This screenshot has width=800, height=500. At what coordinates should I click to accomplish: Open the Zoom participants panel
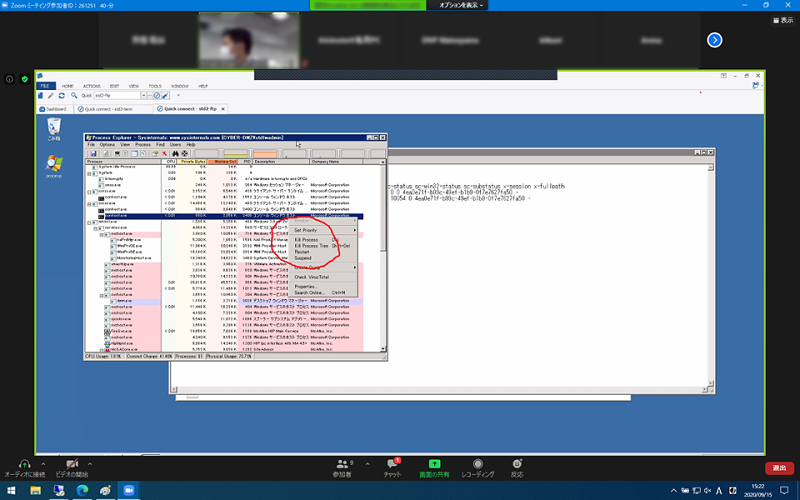point(343,464)
